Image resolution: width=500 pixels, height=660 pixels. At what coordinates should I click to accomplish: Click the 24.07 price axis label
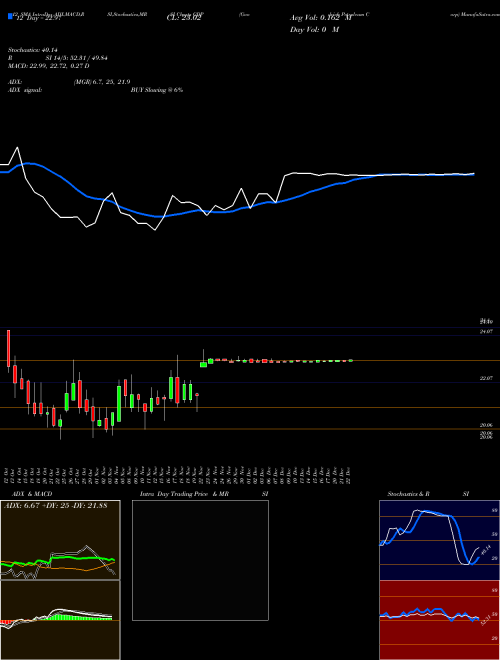[486, 332]
